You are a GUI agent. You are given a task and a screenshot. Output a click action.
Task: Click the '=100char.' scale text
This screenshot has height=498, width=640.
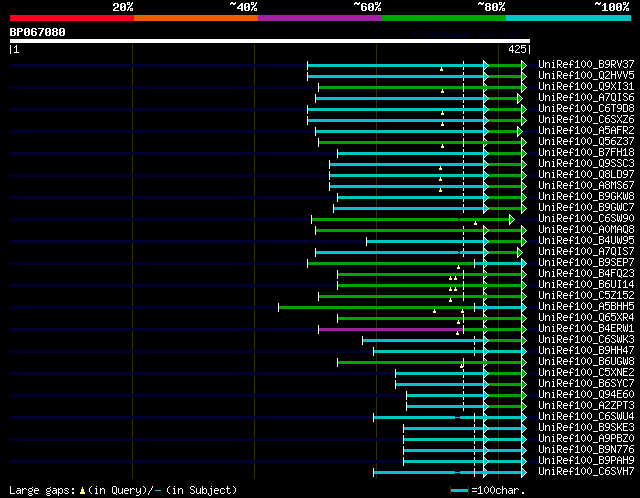[x=498, y=490]
